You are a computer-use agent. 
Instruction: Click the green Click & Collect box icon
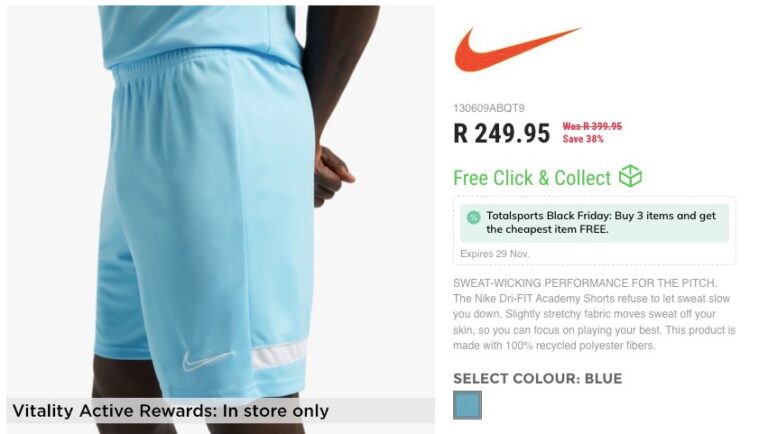coord(630,176)
